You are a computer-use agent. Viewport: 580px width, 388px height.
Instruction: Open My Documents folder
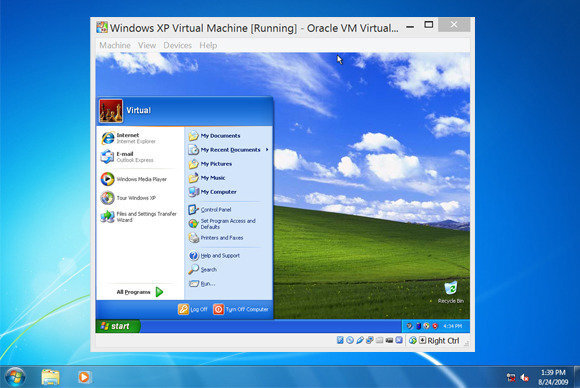pos(215,136)
